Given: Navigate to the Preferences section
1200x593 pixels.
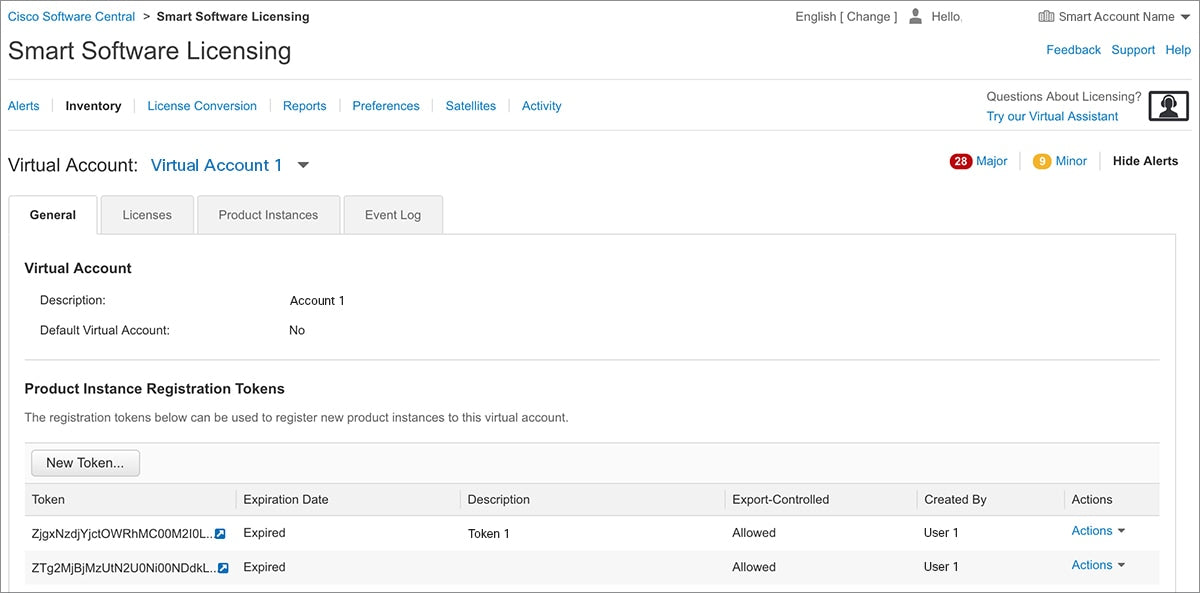Looking at the screenshot, I should [x=385, y=105].
